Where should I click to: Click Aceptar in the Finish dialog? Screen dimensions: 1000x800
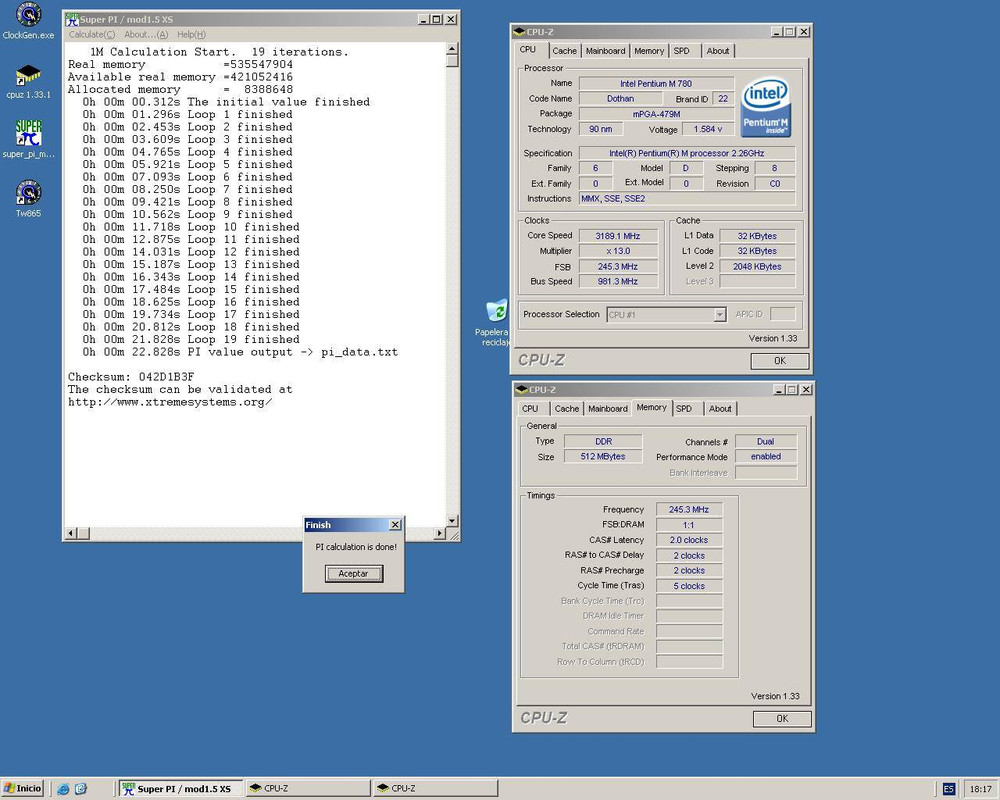(x=353, y=574)
